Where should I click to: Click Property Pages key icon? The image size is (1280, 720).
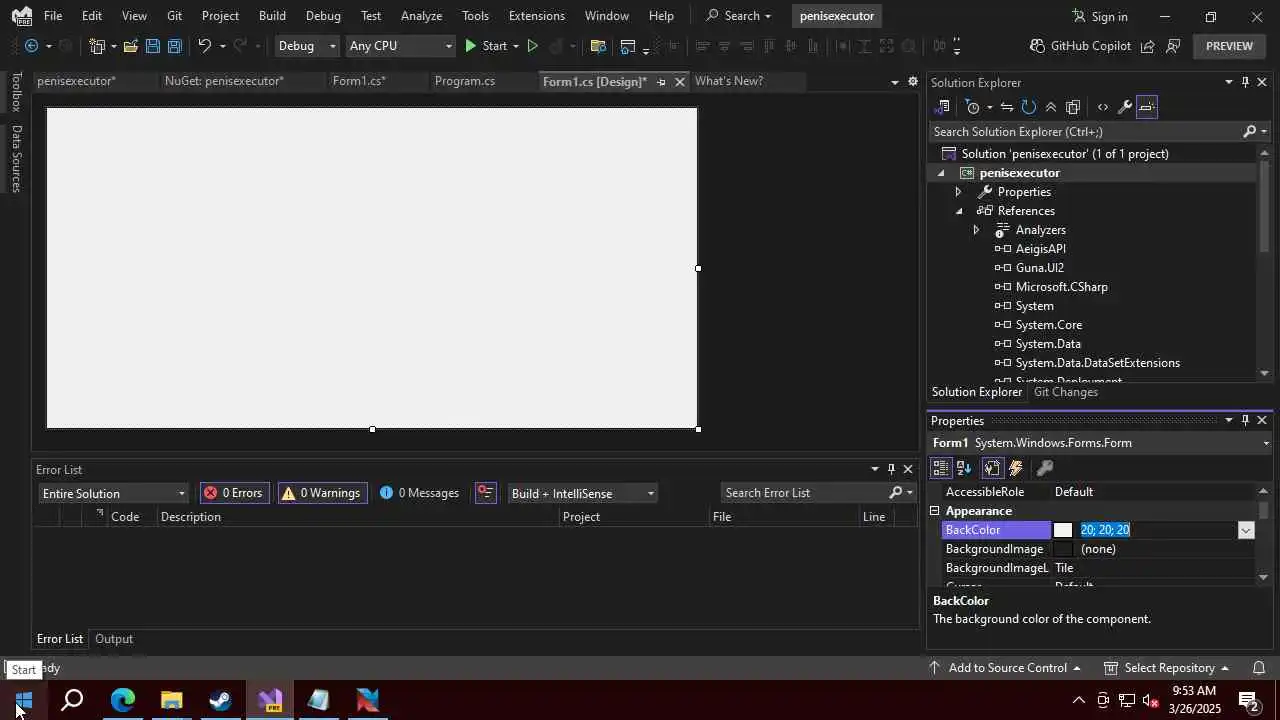[x=1045, y=468]
